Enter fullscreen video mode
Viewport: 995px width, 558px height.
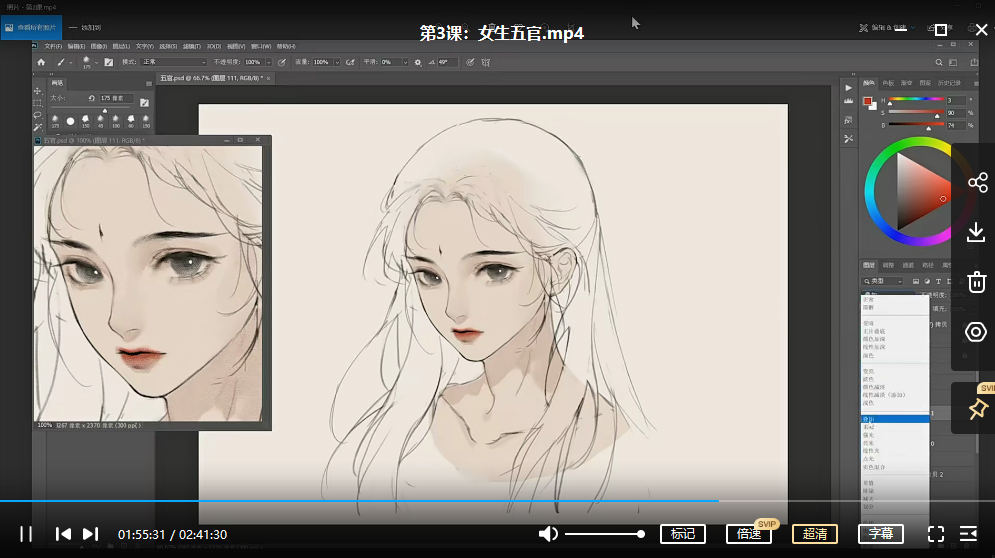(x=936, y=534)
